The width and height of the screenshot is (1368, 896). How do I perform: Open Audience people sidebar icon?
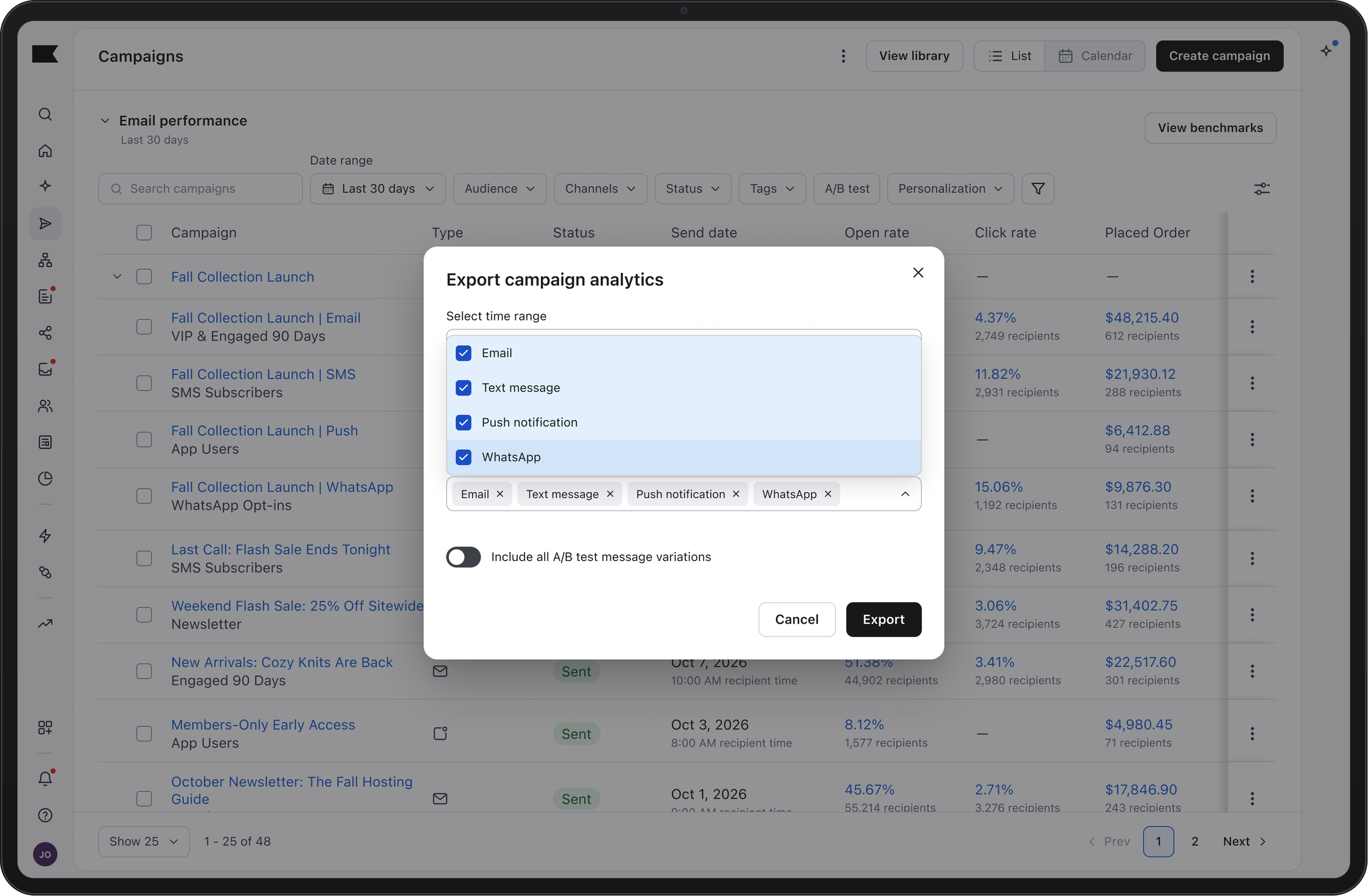click(x=45, y=406)
